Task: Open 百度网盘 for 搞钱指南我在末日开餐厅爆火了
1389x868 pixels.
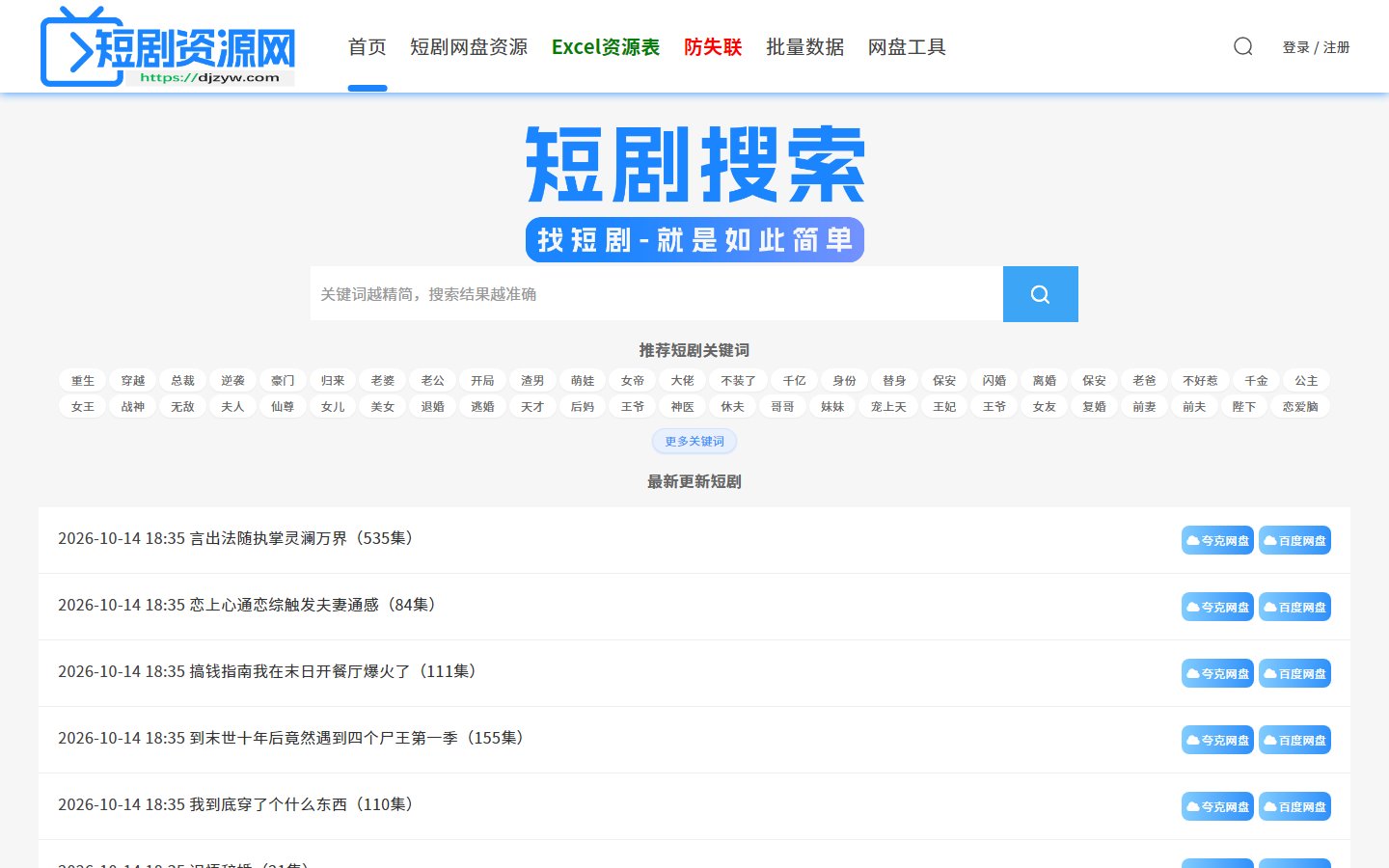Action: click(x=1294, y=673)
